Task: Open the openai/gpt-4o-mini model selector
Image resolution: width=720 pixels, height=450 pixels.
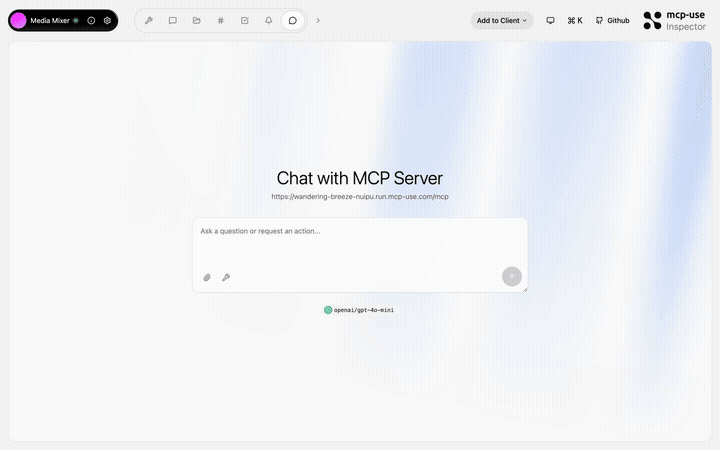Action: click(359, 310)
